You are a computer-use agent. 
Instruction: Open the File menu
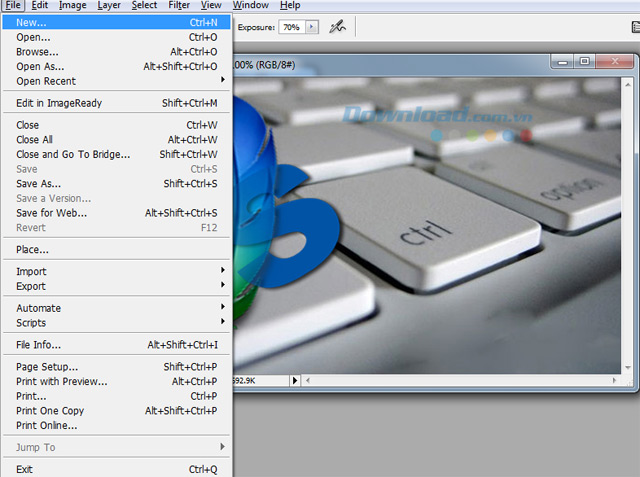click(x=13, y=5)
